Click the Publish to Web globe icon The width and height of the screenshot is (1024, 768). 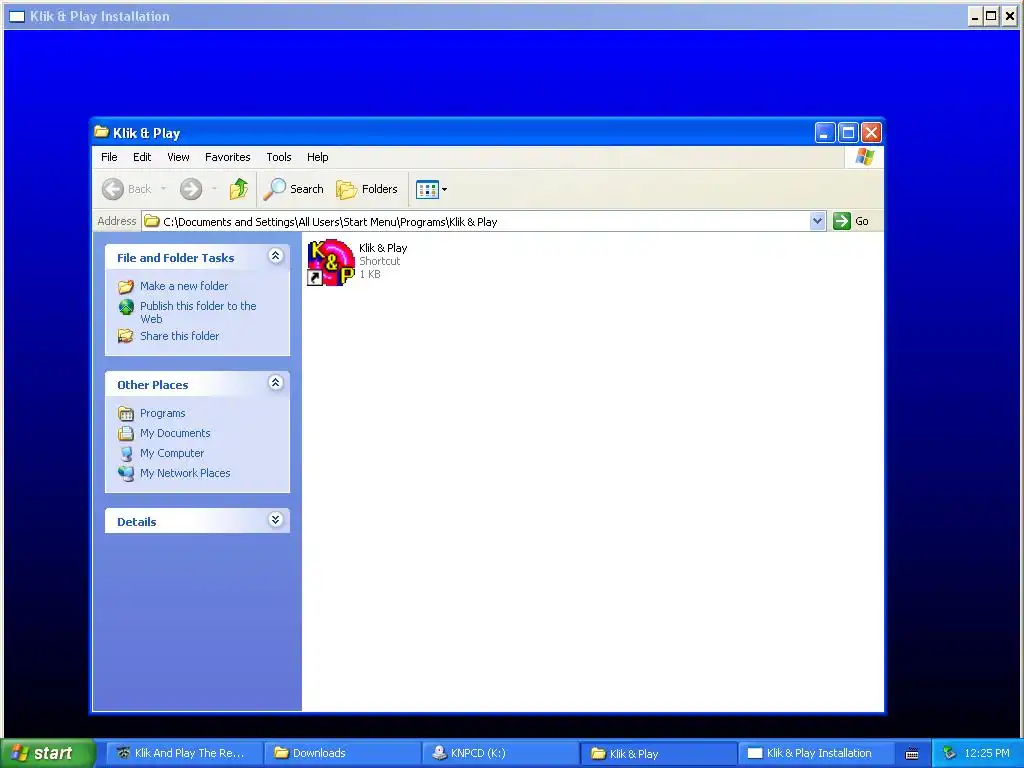tap(125, 306)
